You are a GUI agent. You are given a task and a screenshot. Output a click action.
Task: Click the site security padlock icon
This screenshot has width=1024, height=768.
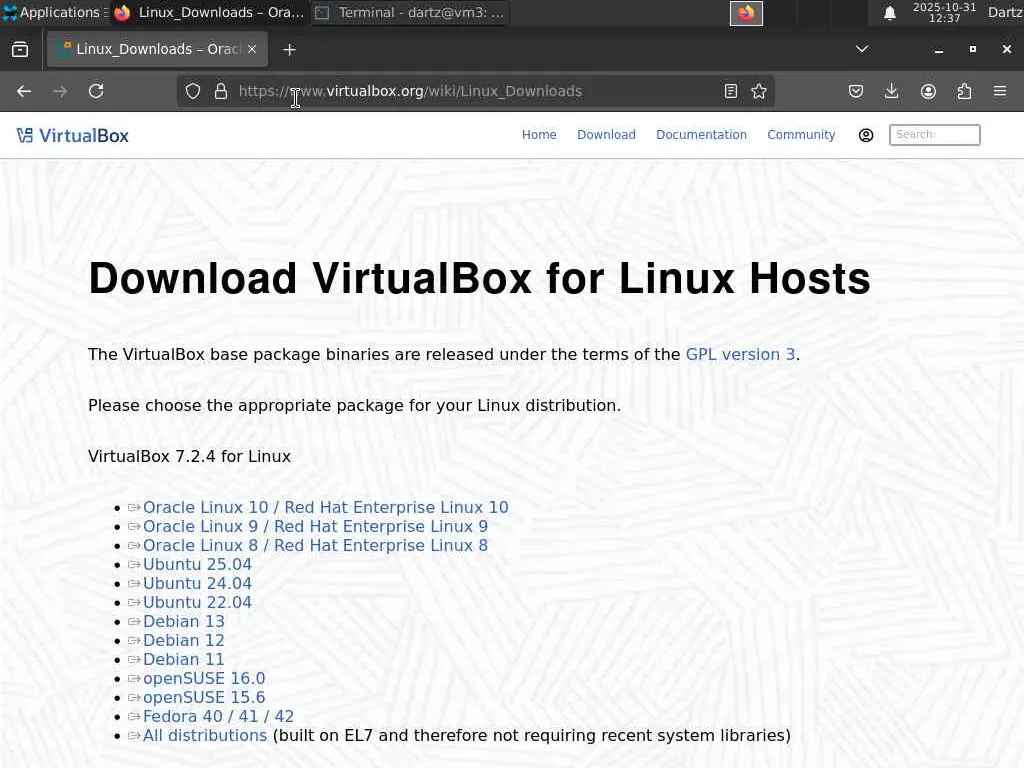(x=221, y=91)
